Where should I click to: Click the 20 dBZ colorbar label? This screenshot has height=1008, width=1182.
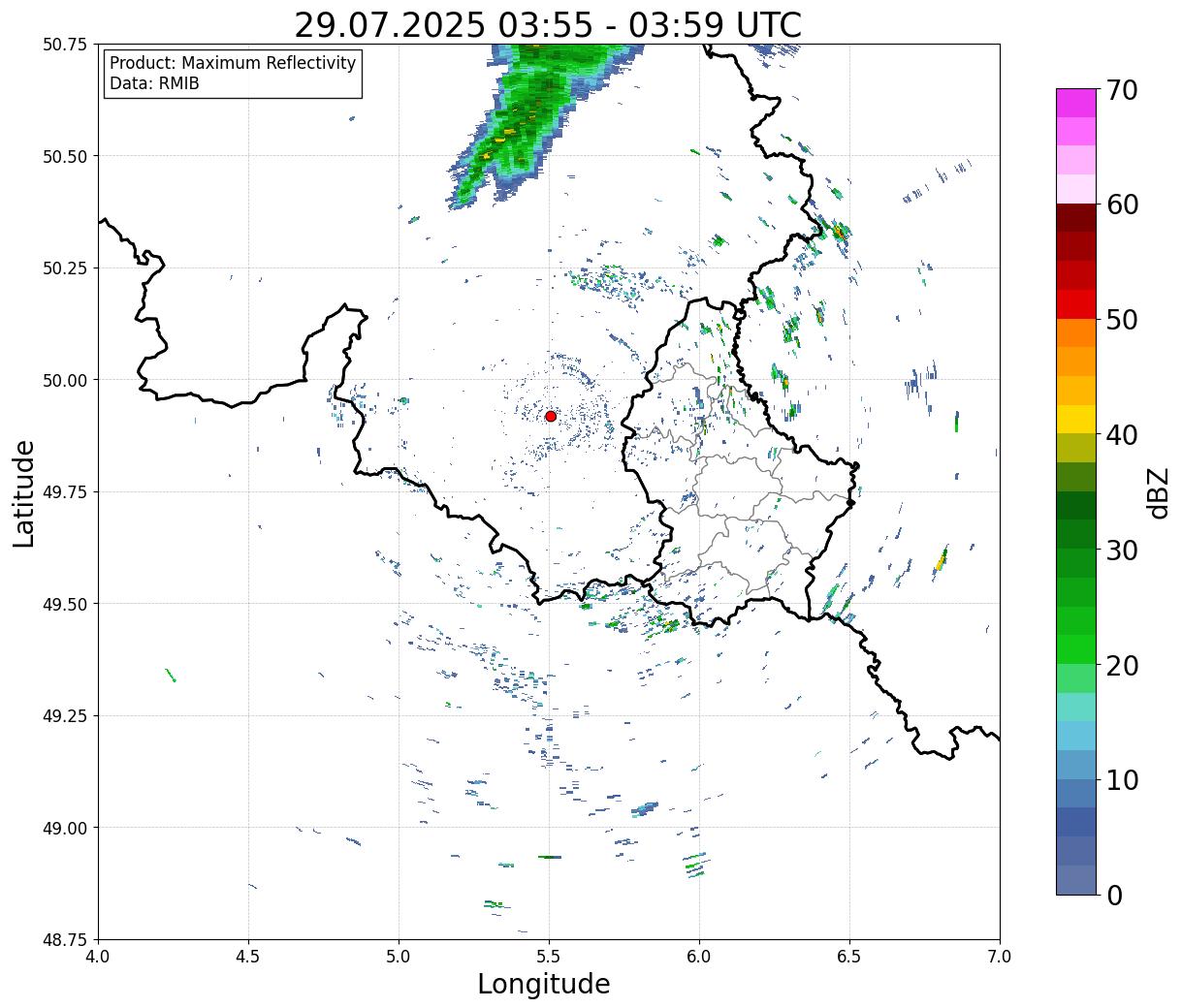pos(1121,666)
